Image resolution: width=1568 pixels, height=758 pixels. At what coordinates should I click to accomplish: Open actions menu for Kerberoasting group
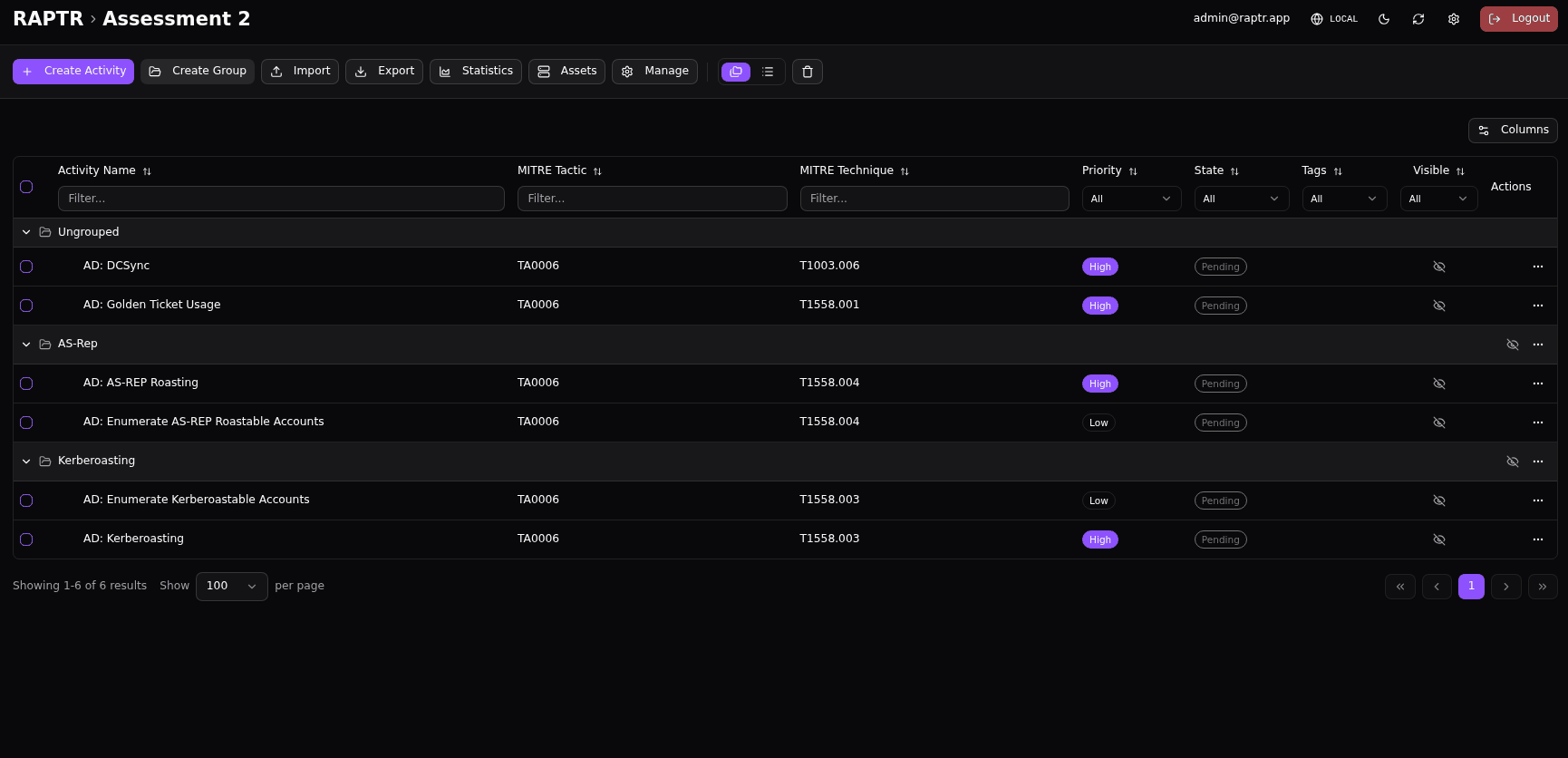point(1537,462)
